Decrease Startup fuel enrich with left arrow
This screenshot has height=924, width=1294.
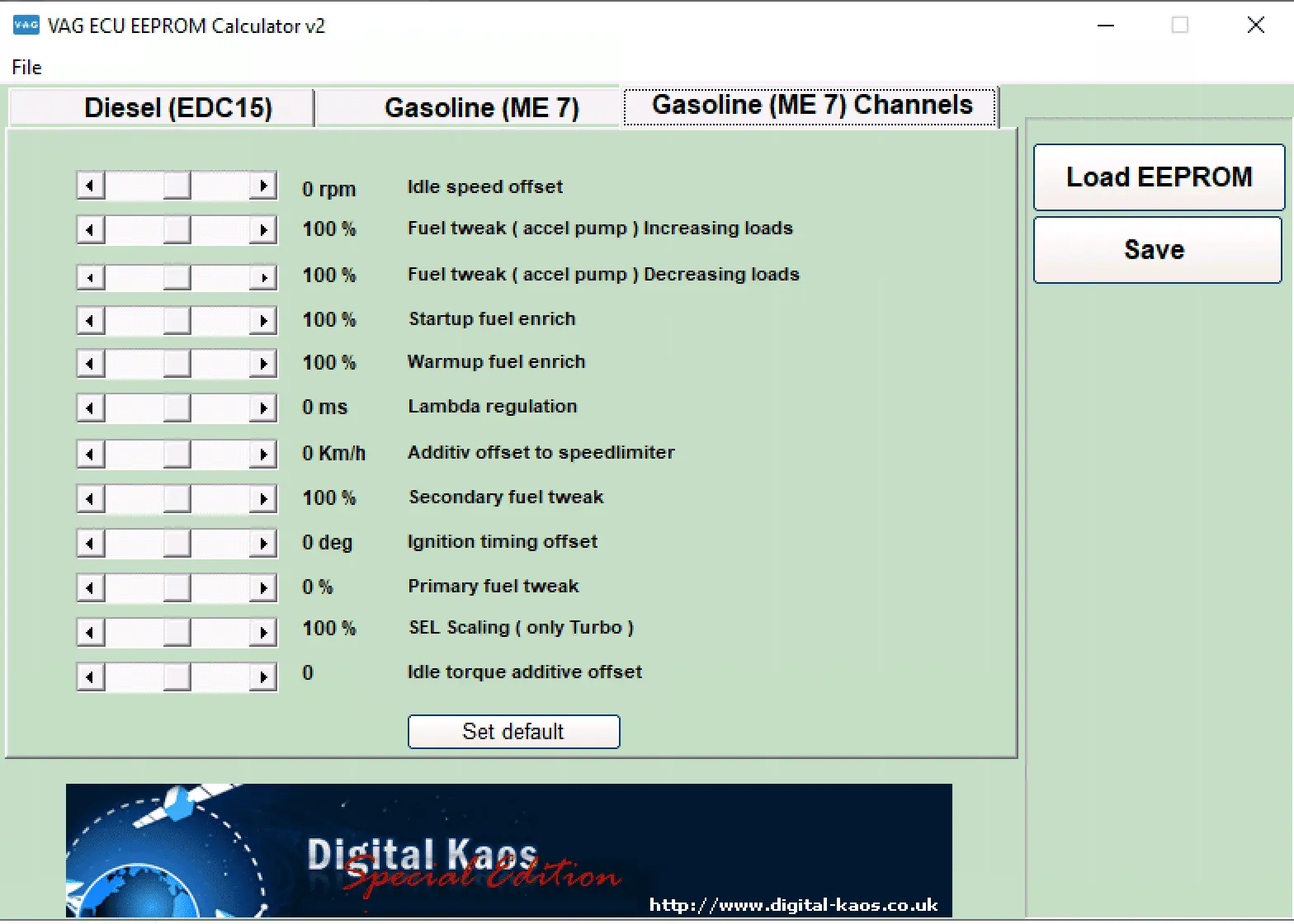[92, 320]
